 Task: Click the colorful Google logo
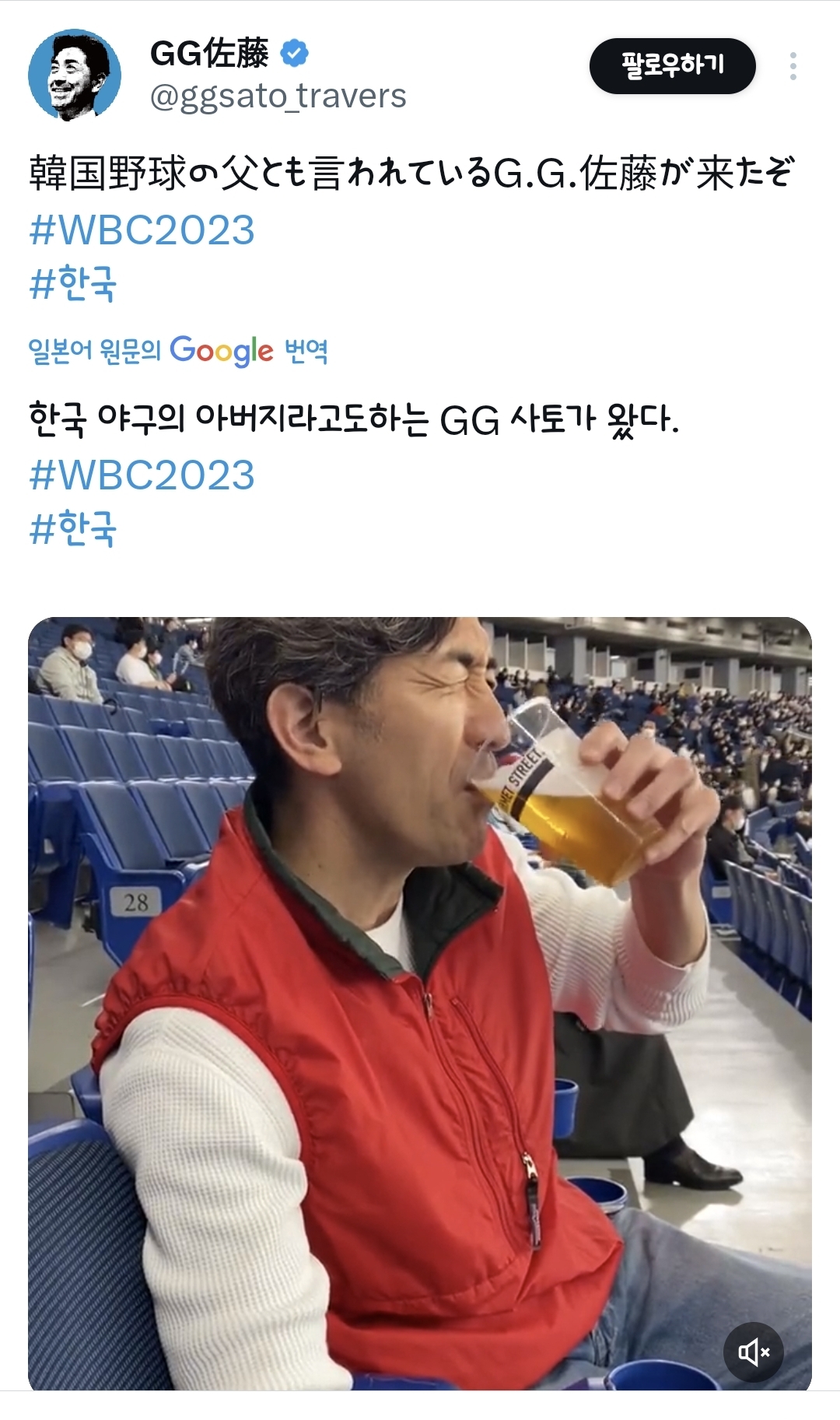click(x=222, y=351)
